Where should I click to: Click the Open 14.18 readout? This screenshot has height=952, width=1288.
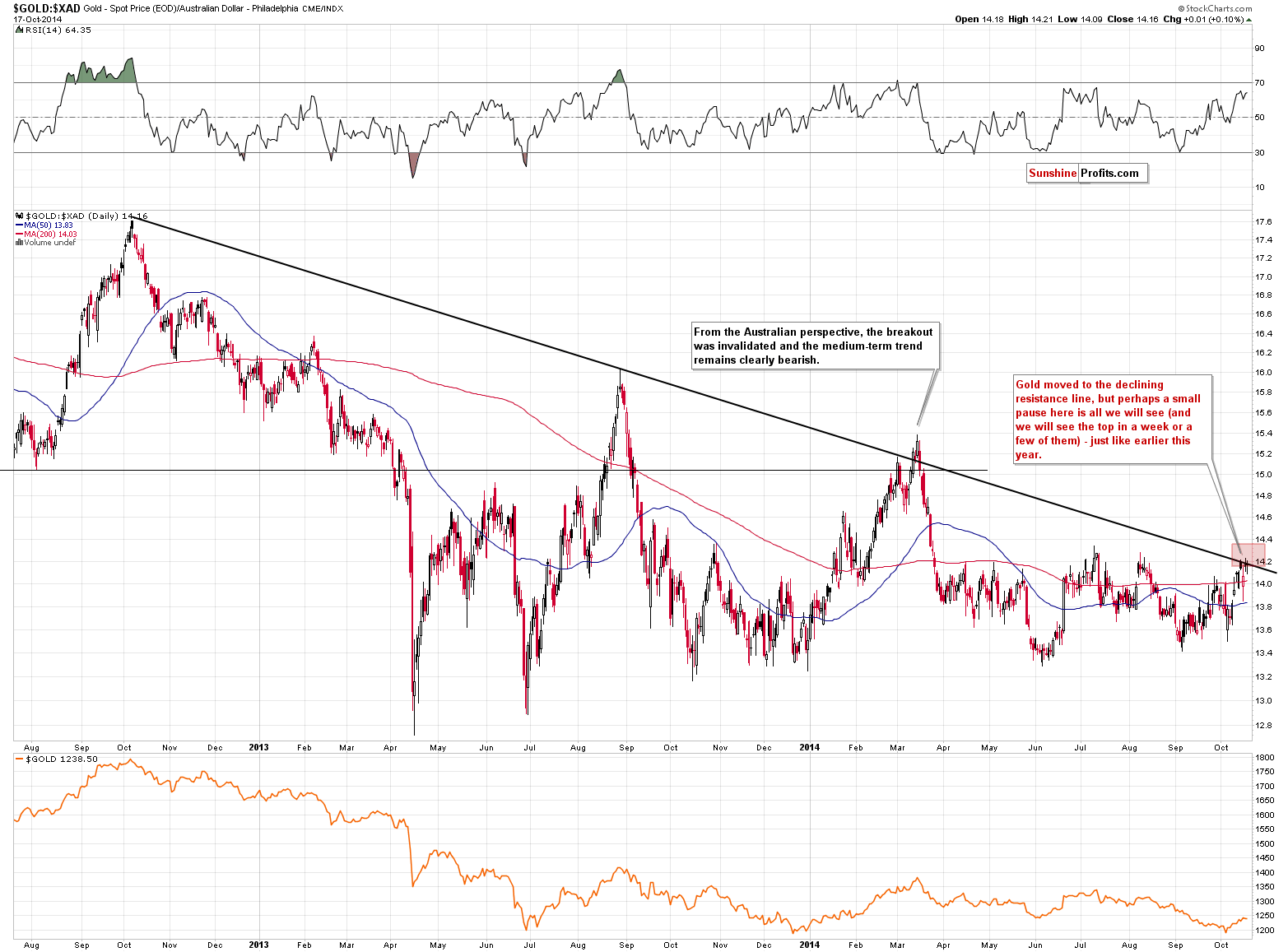[979, 19]
